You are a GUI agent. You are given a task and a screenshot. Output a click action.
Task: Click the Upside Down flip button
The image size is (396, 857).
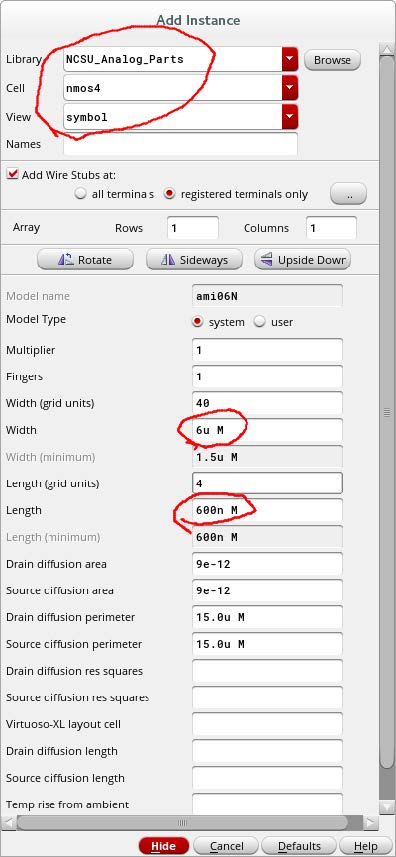(303, 260)
